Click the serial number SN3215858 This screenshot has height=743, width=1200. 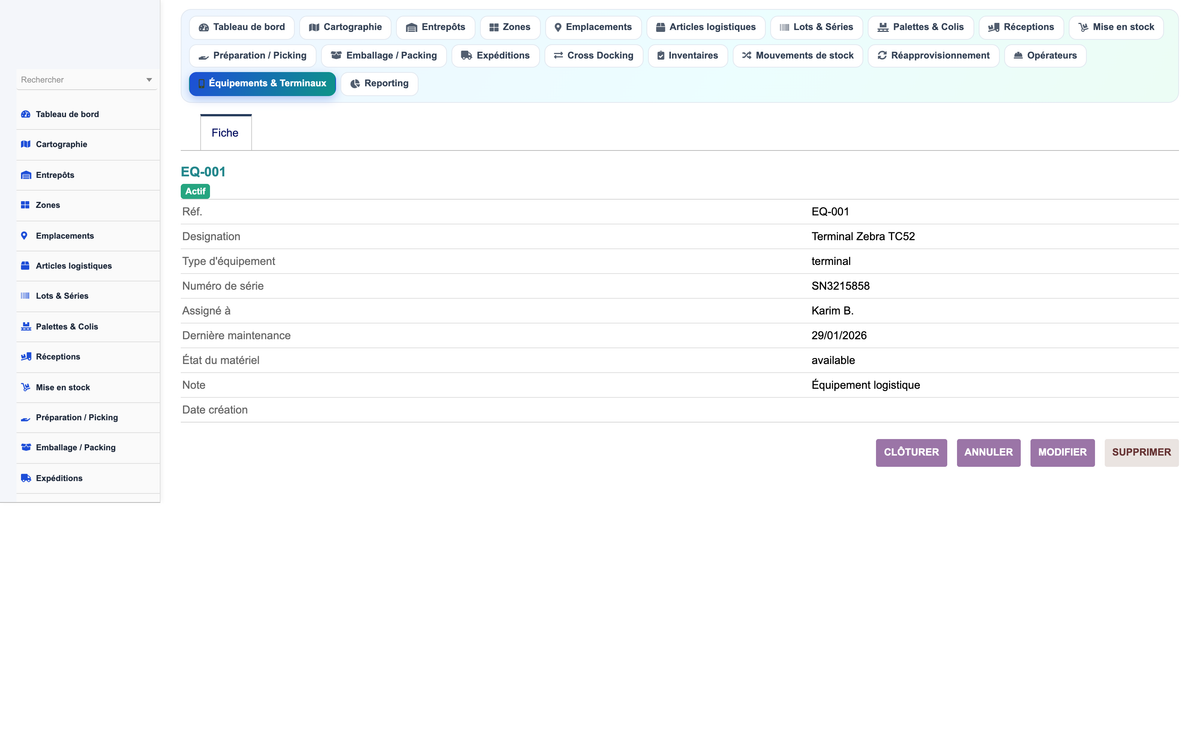pos(840,286)
